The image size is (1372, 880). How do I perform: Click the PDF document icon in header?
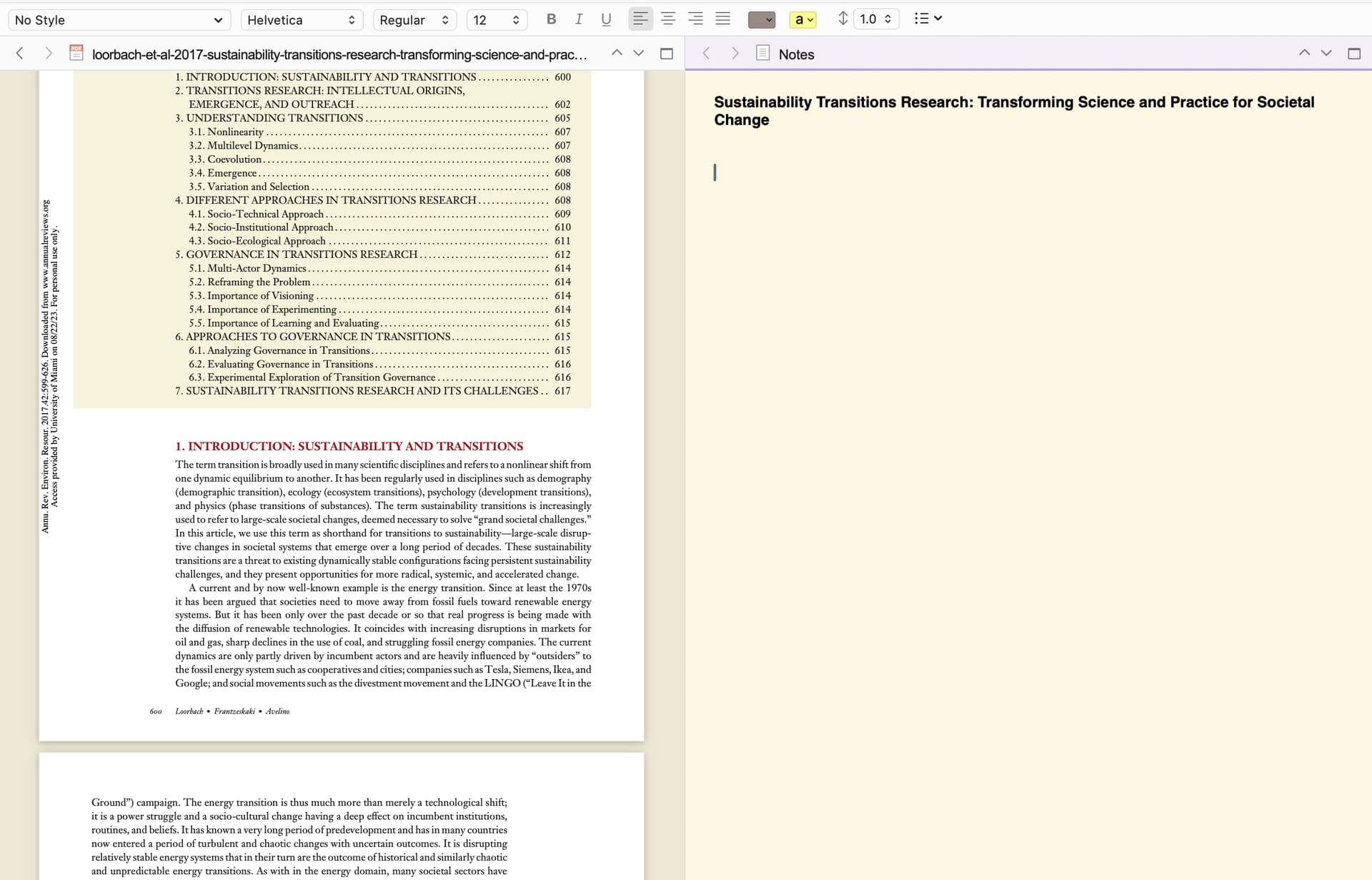coord(76,53)
